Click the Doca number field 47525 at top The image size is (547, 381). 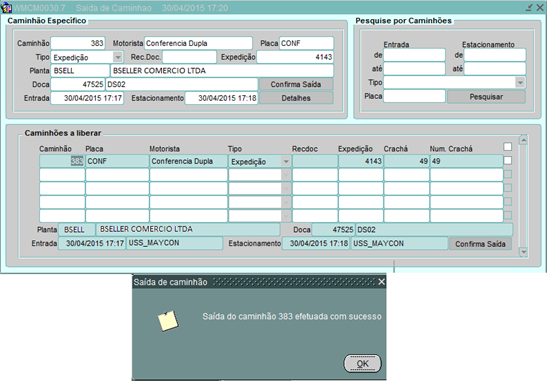[77, 84]
